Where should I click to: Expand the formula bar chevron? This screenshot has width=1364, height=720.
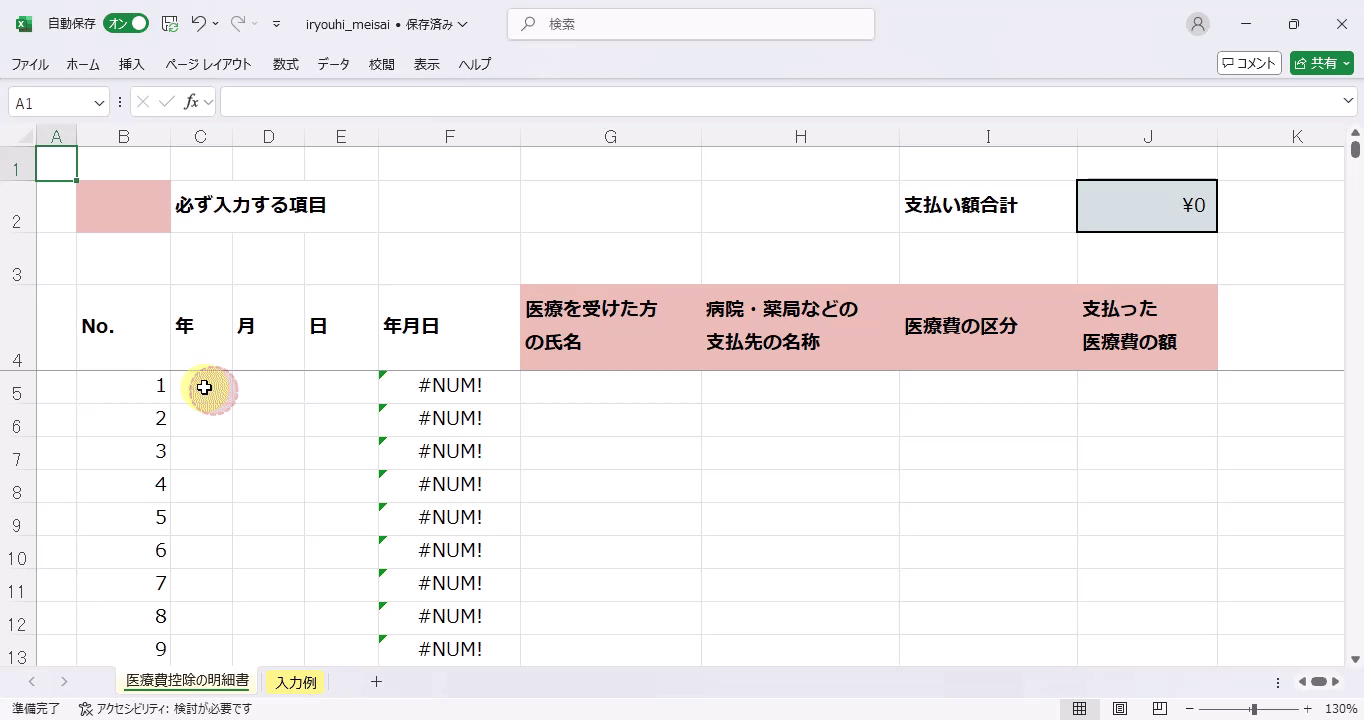(x=1348, y=102)
